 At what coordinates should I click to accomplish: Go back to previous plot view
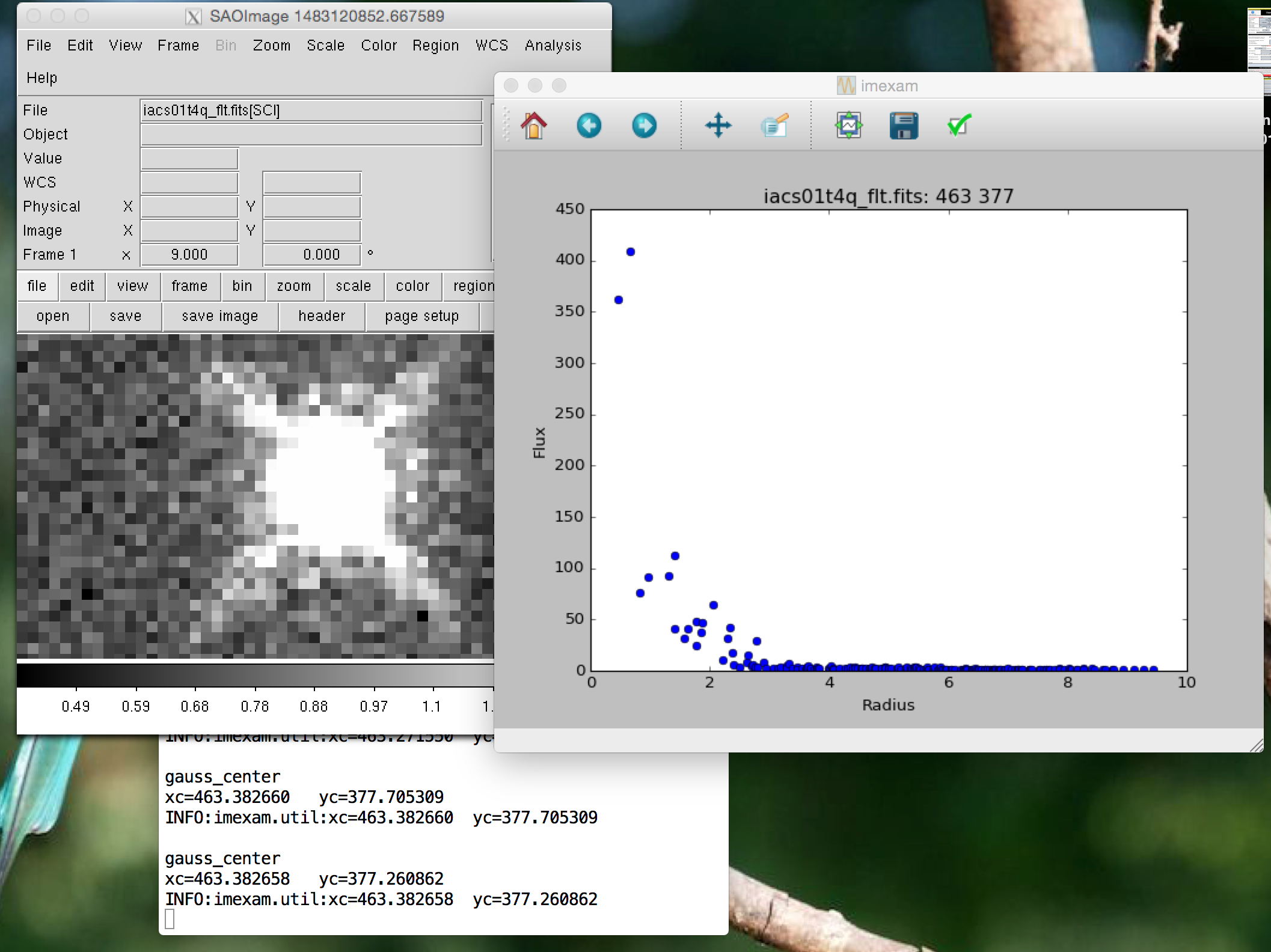coord(589,126)
